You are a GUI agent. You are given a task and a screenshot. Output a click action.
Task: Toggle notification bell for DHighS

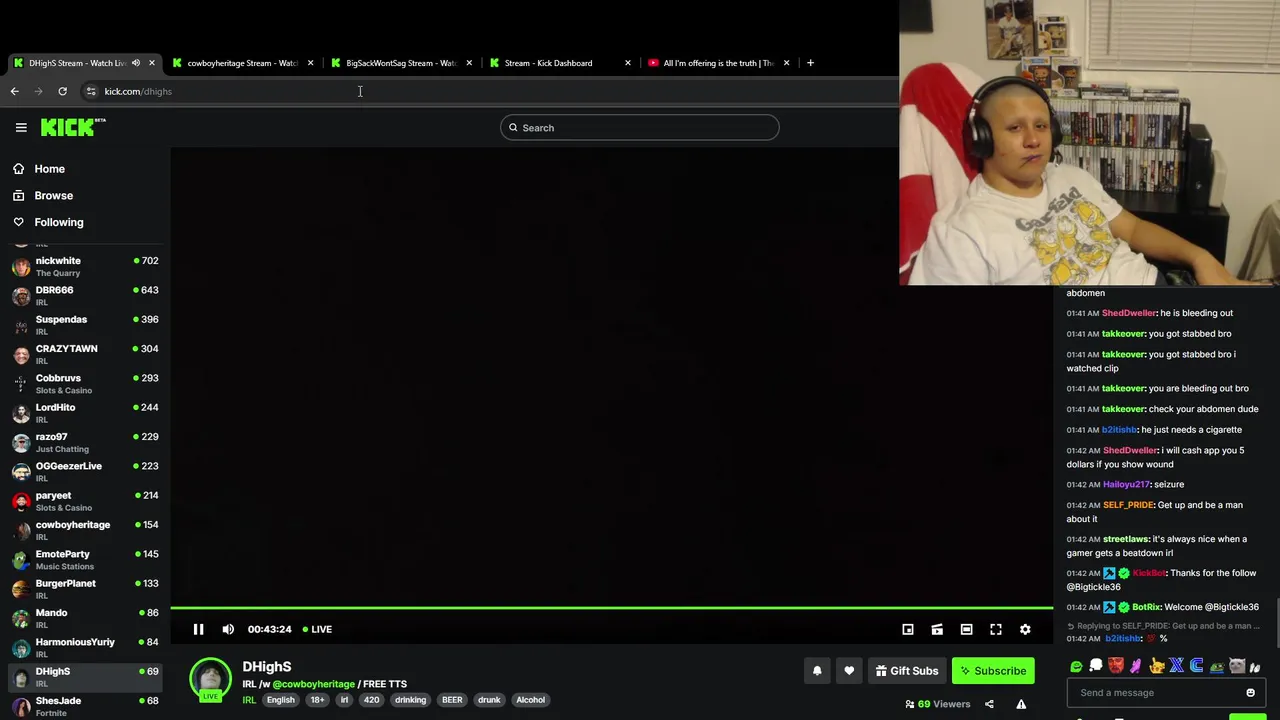pos(817,671)
